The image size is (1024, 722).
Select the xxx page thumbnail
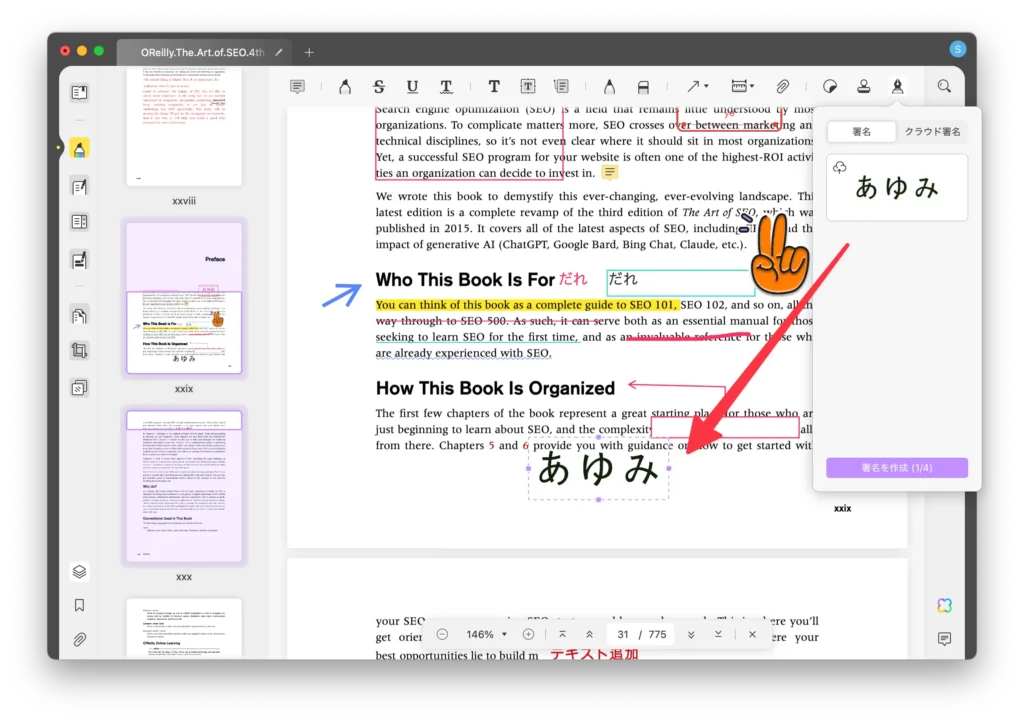(x=184, y=485)
